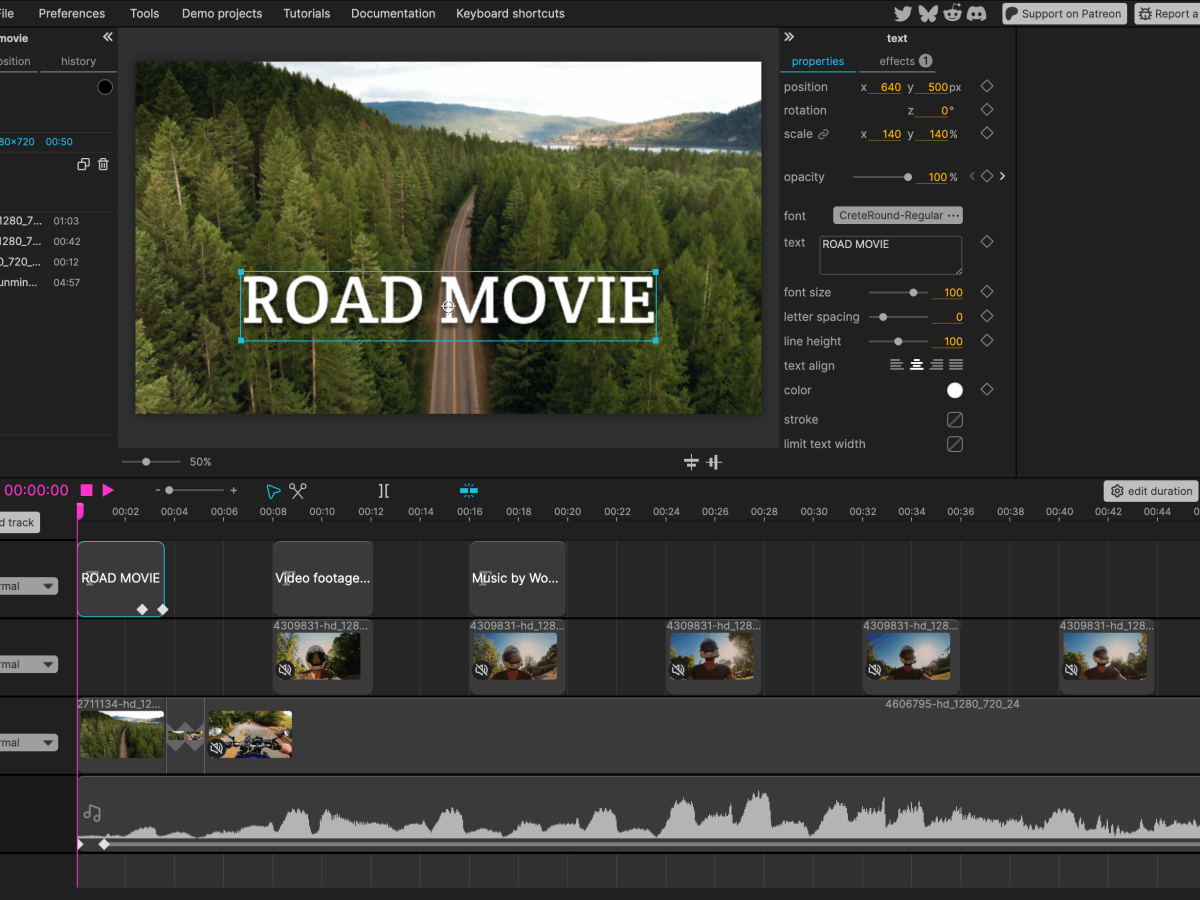Toggle the position keyframe diamond
1200x900 pixels.
[986, 87]
